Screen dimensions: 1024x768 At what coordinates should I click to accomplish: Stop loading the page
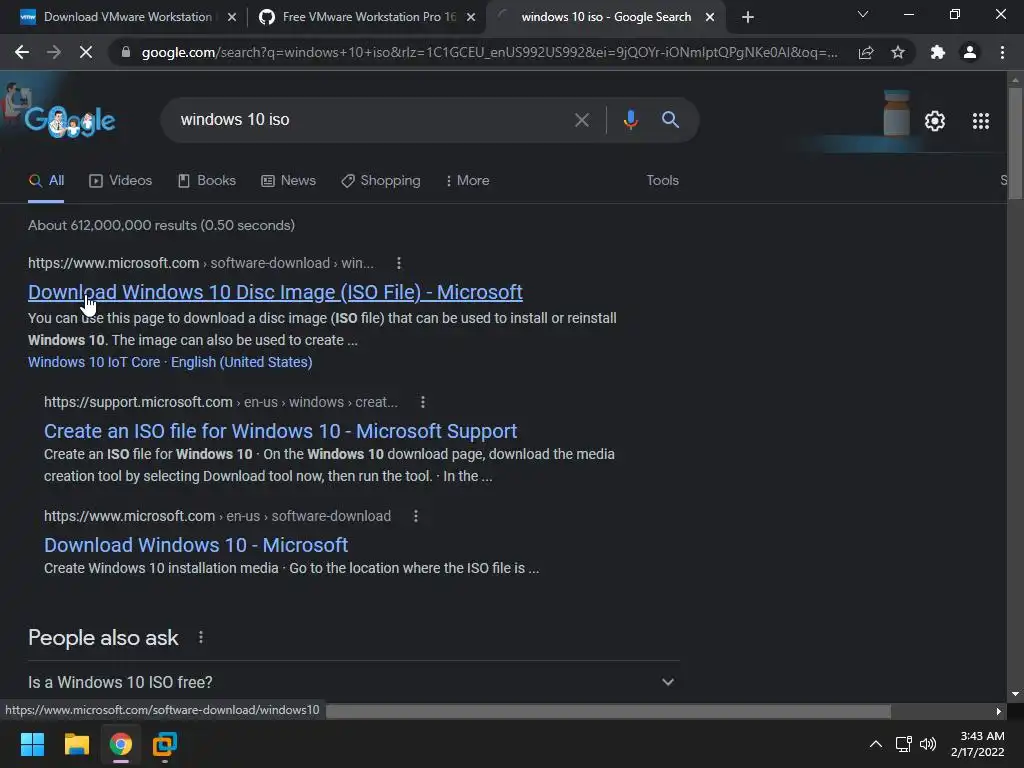pos(86,52)
